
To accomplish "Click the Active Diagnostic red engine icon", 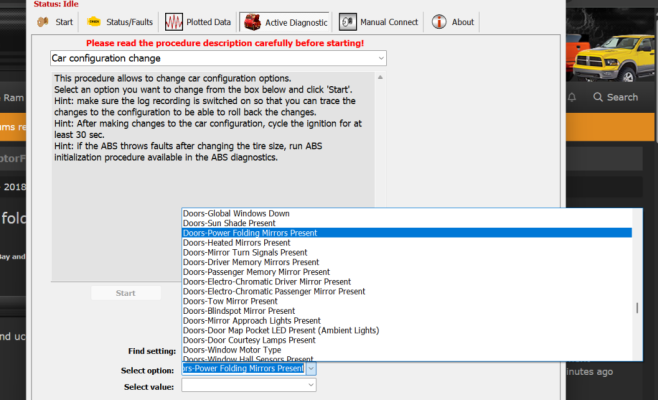I will pos(253,22).
